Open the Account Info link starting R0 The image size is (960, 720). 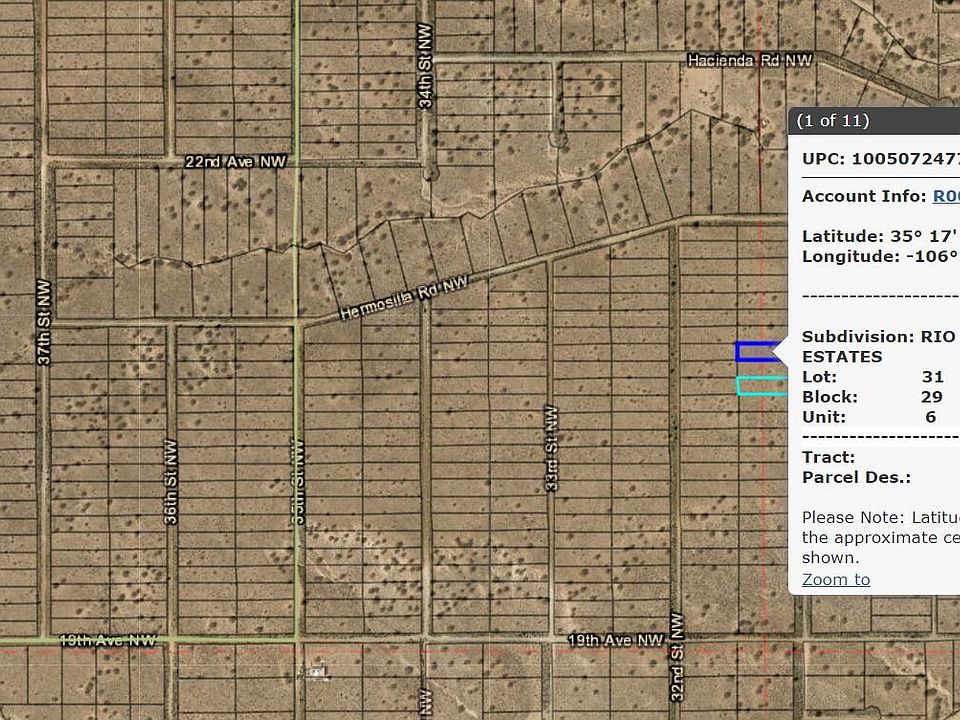point(946,196)
